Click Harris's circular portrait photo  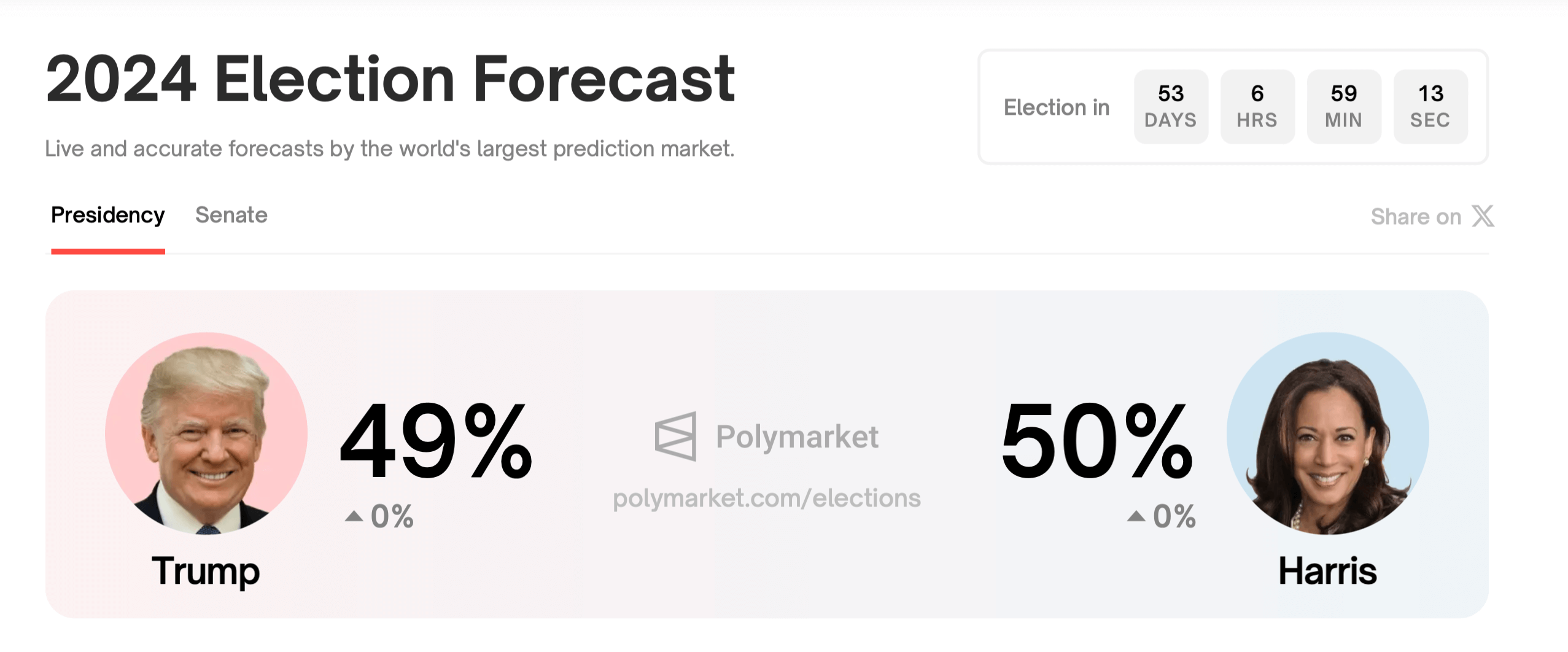1327,433
